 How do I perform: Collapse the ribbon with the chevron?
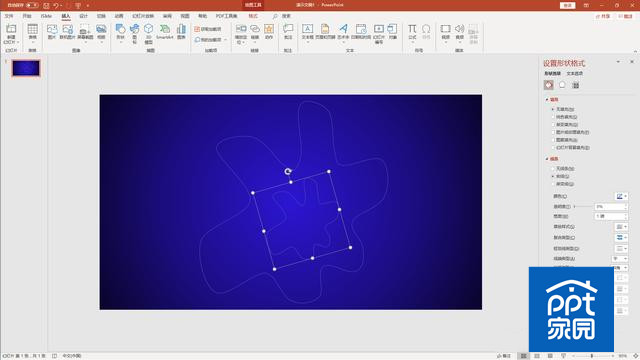pos(635,51)
